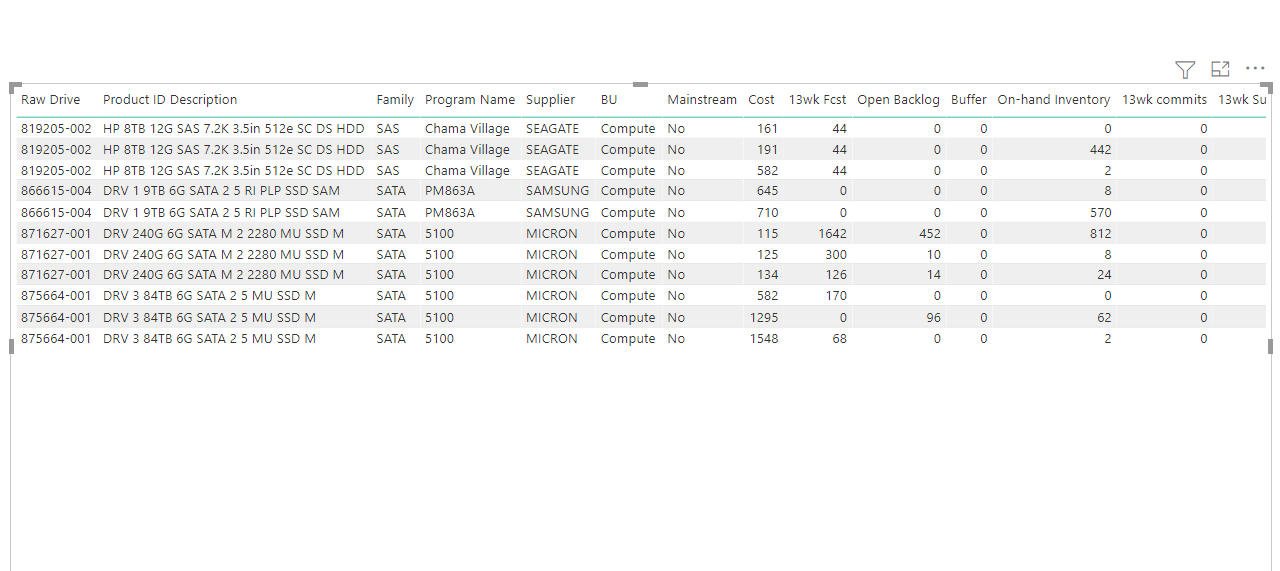Select the 1642 forecast value

coord(832,234)
